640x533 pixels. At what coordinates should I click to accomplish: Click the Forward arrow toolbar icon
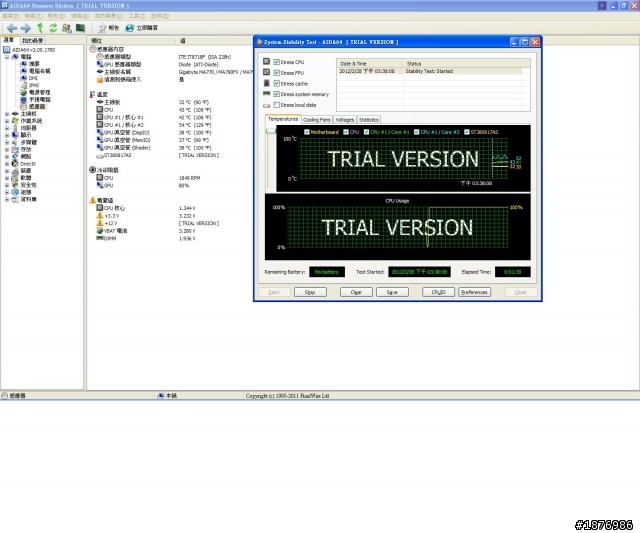[x=25, y=28]
